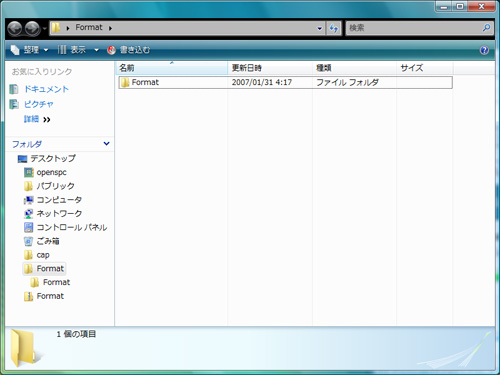Select the highlighted Format folder in the tree
The width and height of the screenshot is (500, 375).
pyautogui.click(x=44, y=269)
